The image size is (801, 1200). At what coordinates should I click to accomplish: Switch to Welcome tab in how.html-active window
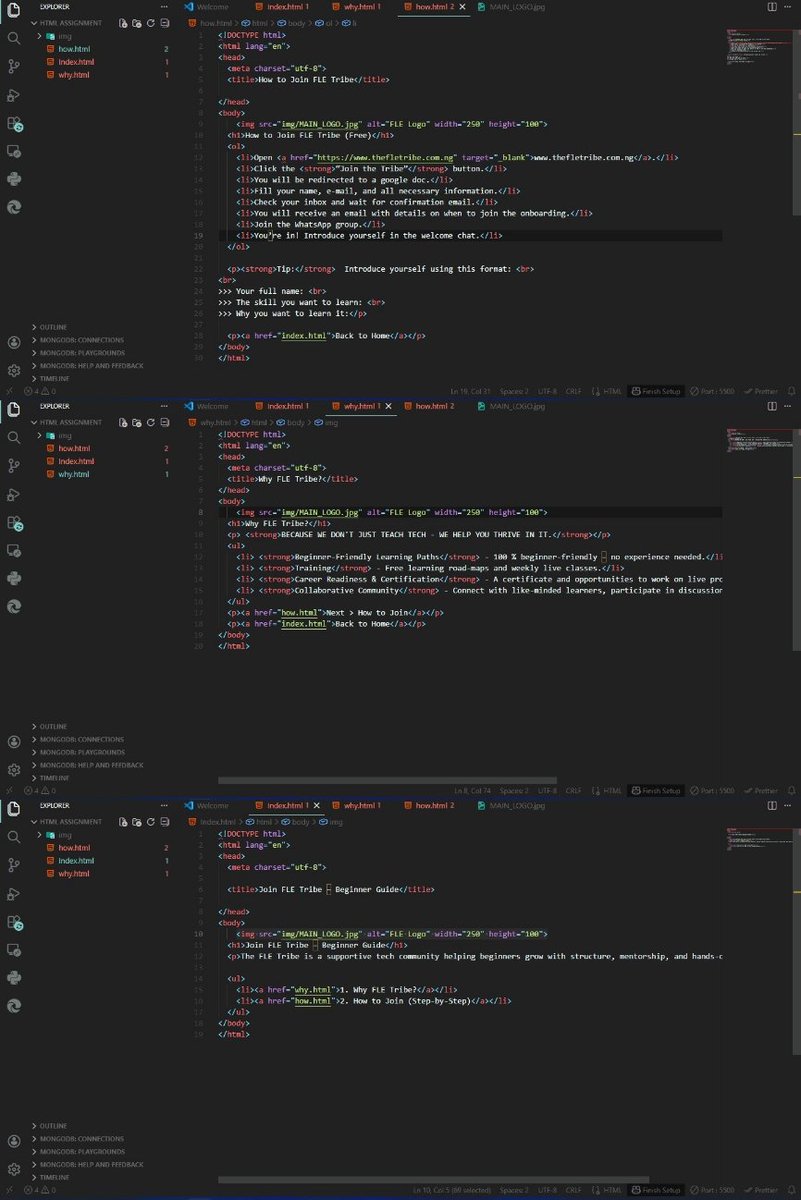click(206, 6)
